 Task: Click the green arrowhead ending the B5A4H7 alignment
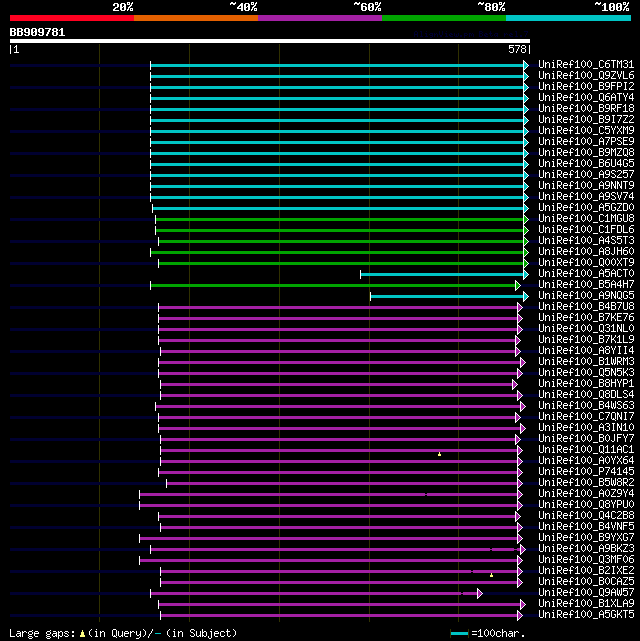click(x=518, y=285)
